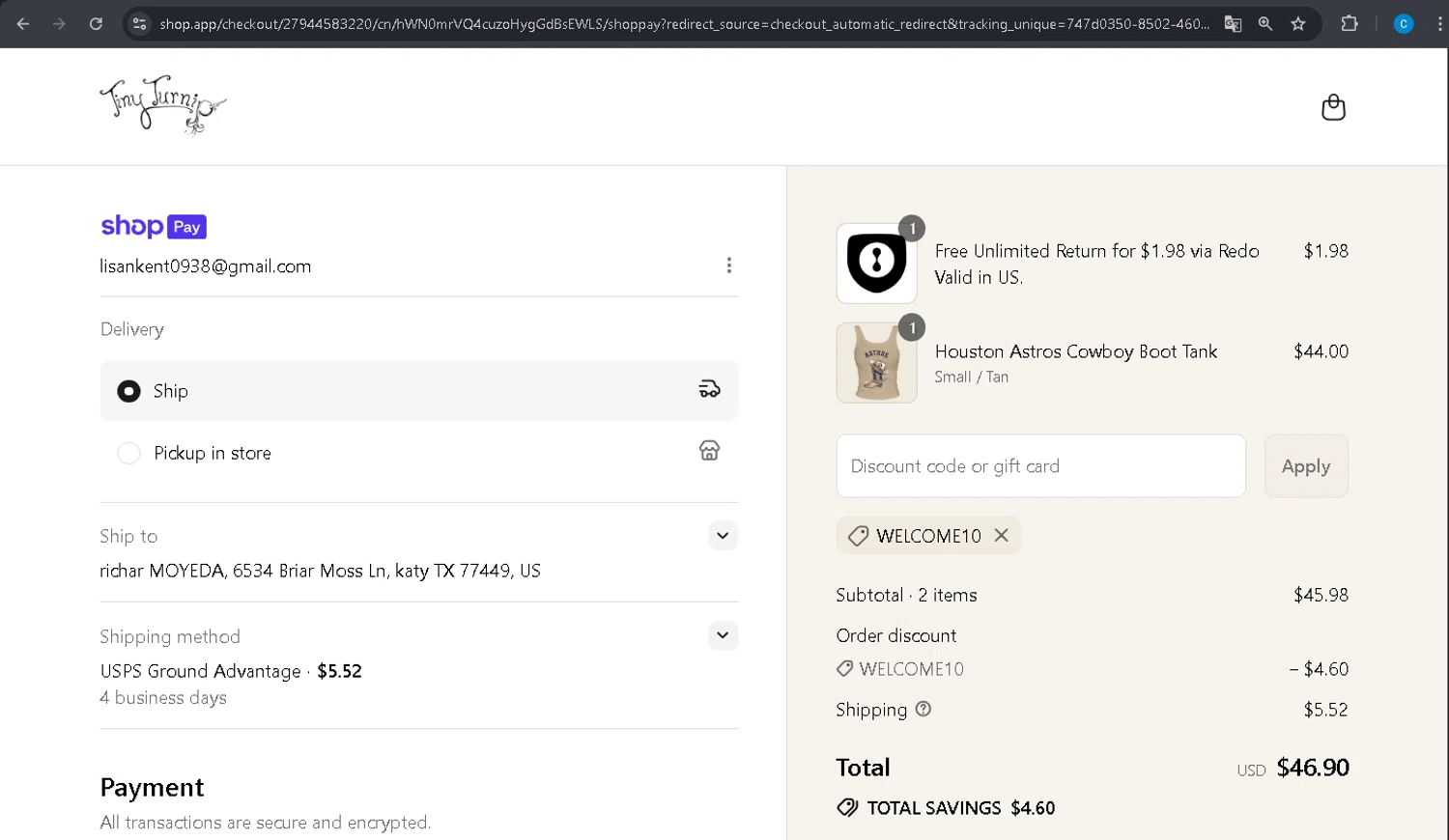Screen dimensions: 1449x840
Task: Click the $45.98 subtotal amount
Action: pyautogui.click(x=1321, y=595)
